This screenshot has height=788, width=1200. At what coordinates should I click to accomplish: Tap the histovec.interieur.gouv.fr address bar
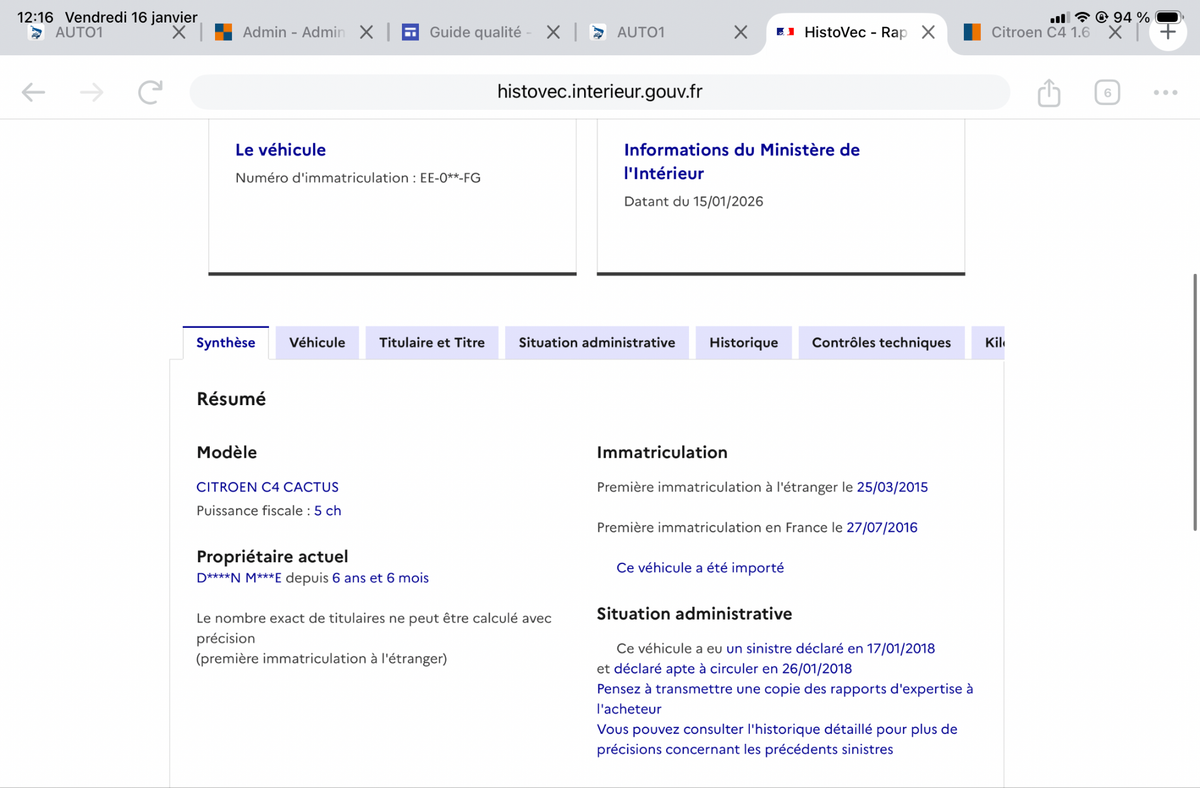[599, 92]
